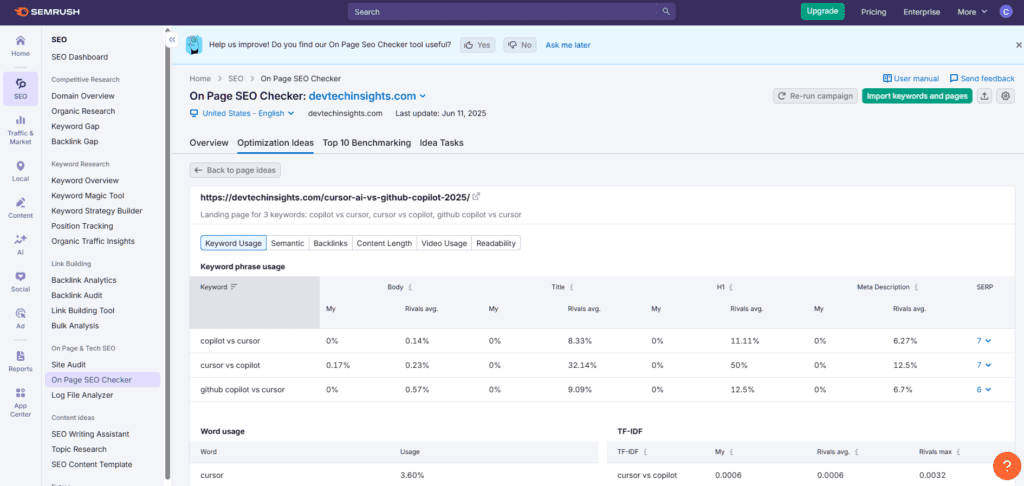1024x486 pixels.
Task: Select the Keyword Usage filter
Action: [x=232, y=243]
